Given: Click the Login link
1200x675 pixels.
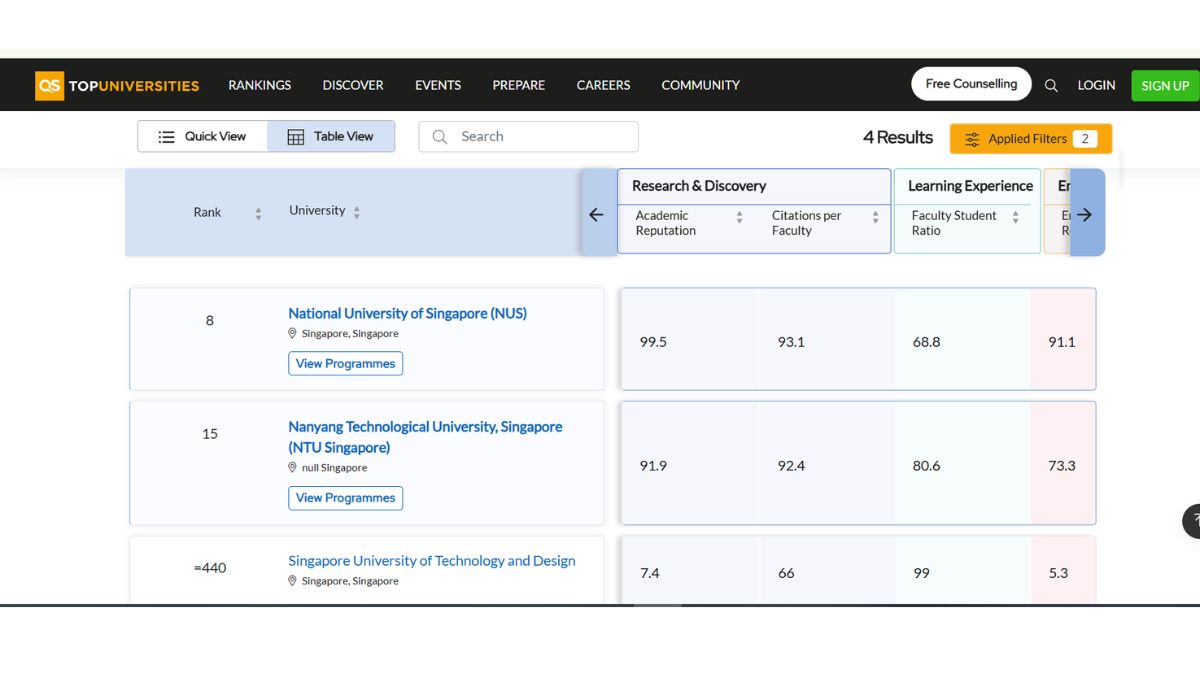Looking at the screenshot, I should pos(1096,85).
